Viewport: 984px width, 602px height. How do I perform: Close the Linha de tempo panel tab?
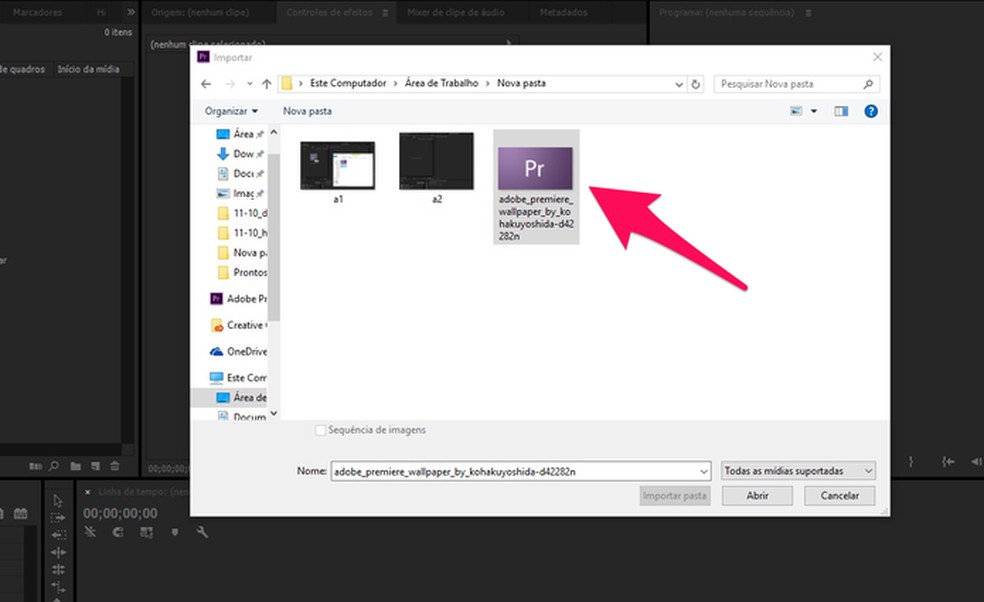click(88, 492)
